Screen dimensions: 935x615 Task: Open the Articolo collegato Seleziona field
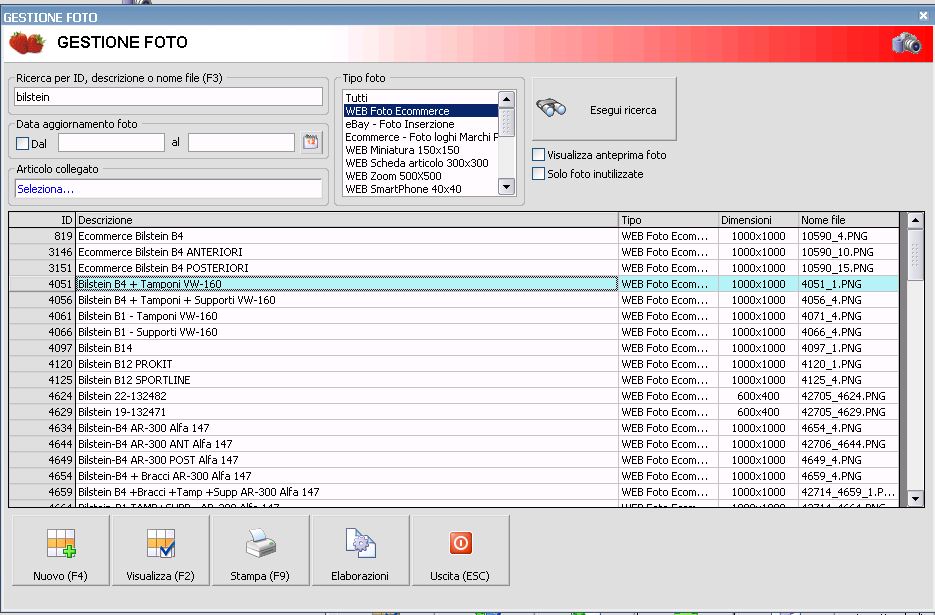168,188
